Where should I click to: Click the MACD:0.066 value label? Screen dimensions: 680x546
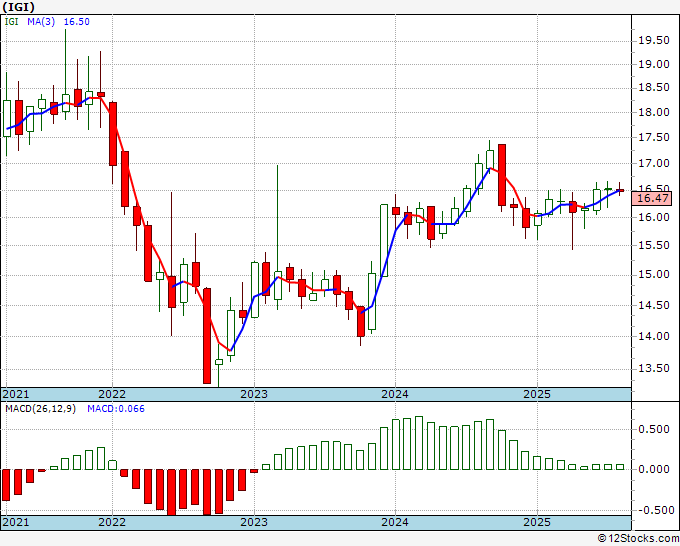116,409
